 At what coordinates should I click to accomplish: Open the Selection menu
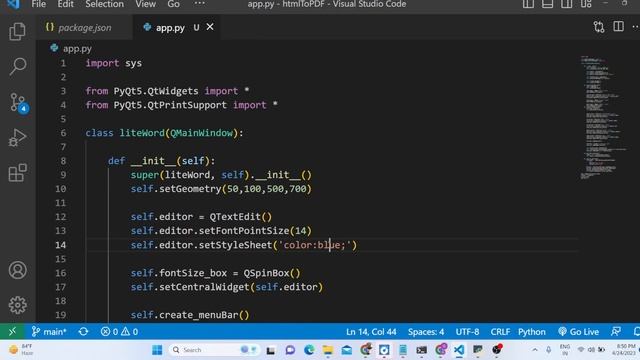point(104,4)
